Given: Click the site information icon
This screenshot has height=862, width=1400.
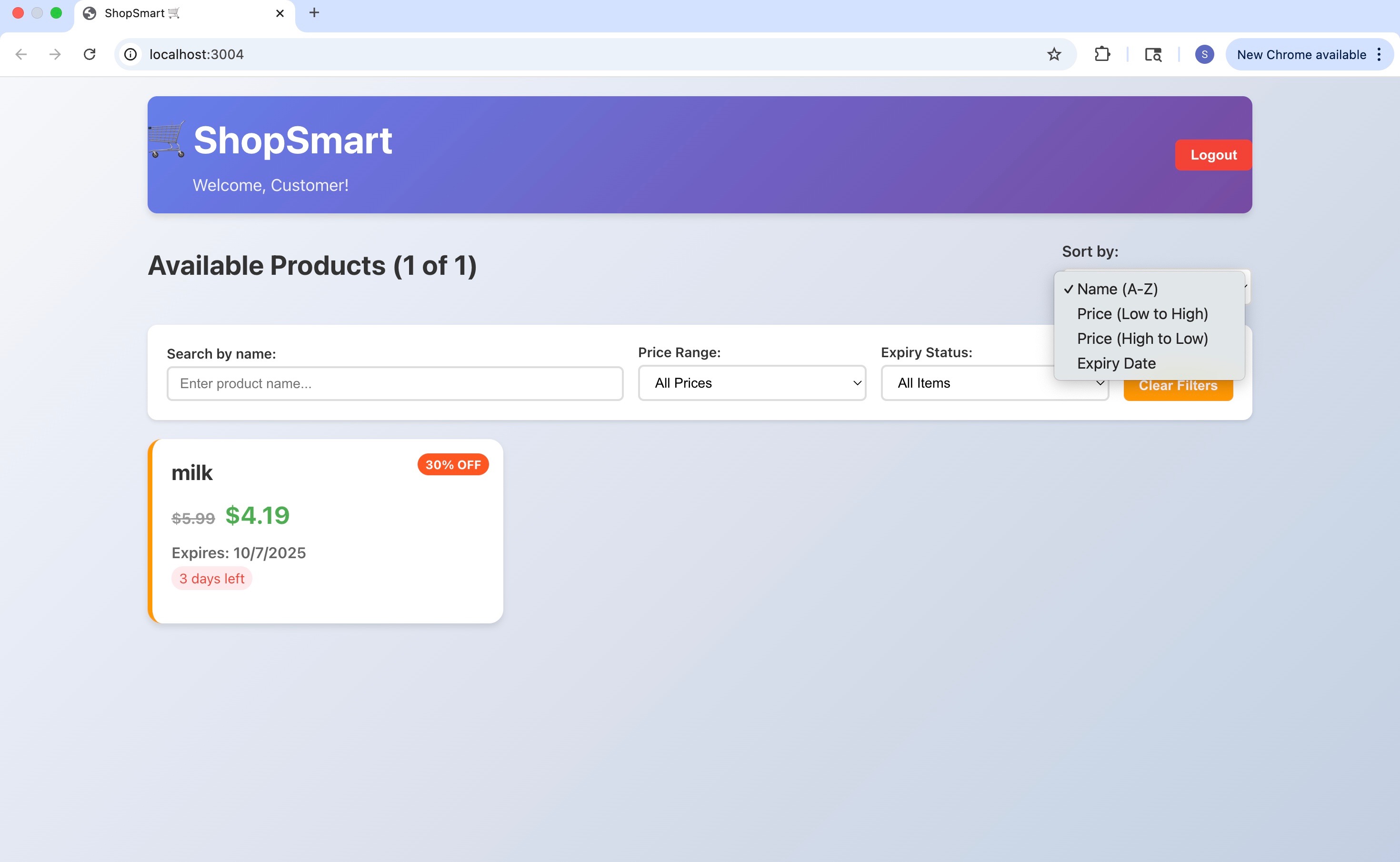Looking at the screenshot, I should point(130,54).
